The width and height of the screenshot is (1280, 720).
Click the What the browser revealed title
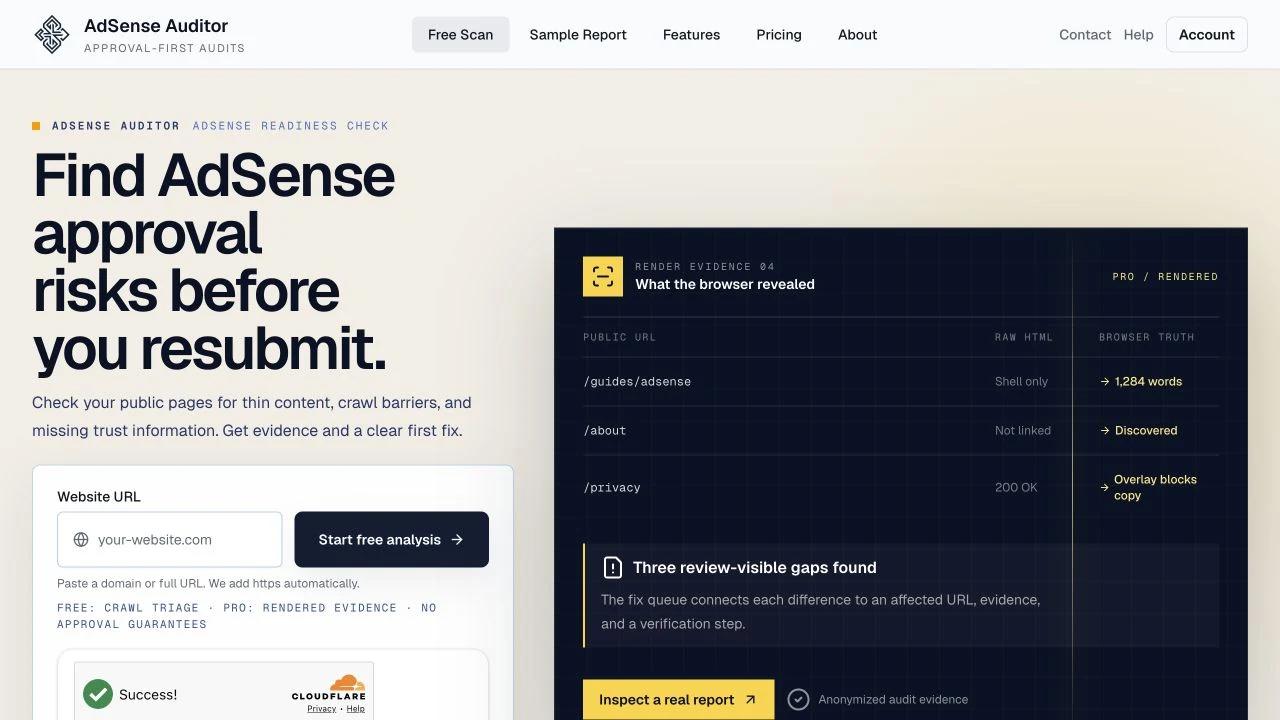(x=725, y=285)
